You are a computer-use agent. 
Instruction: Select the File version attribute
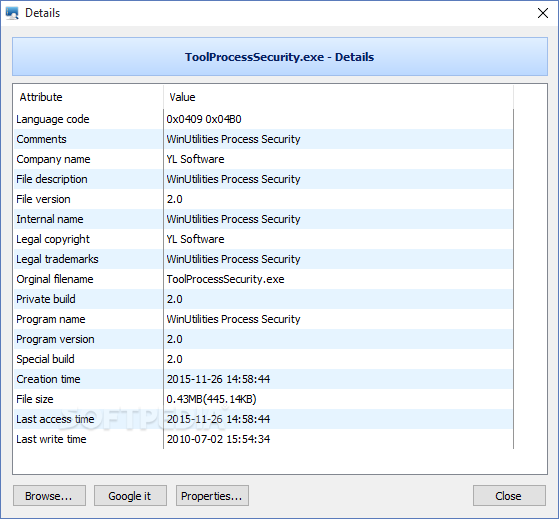pyautogui.click(x=43, y=199)
